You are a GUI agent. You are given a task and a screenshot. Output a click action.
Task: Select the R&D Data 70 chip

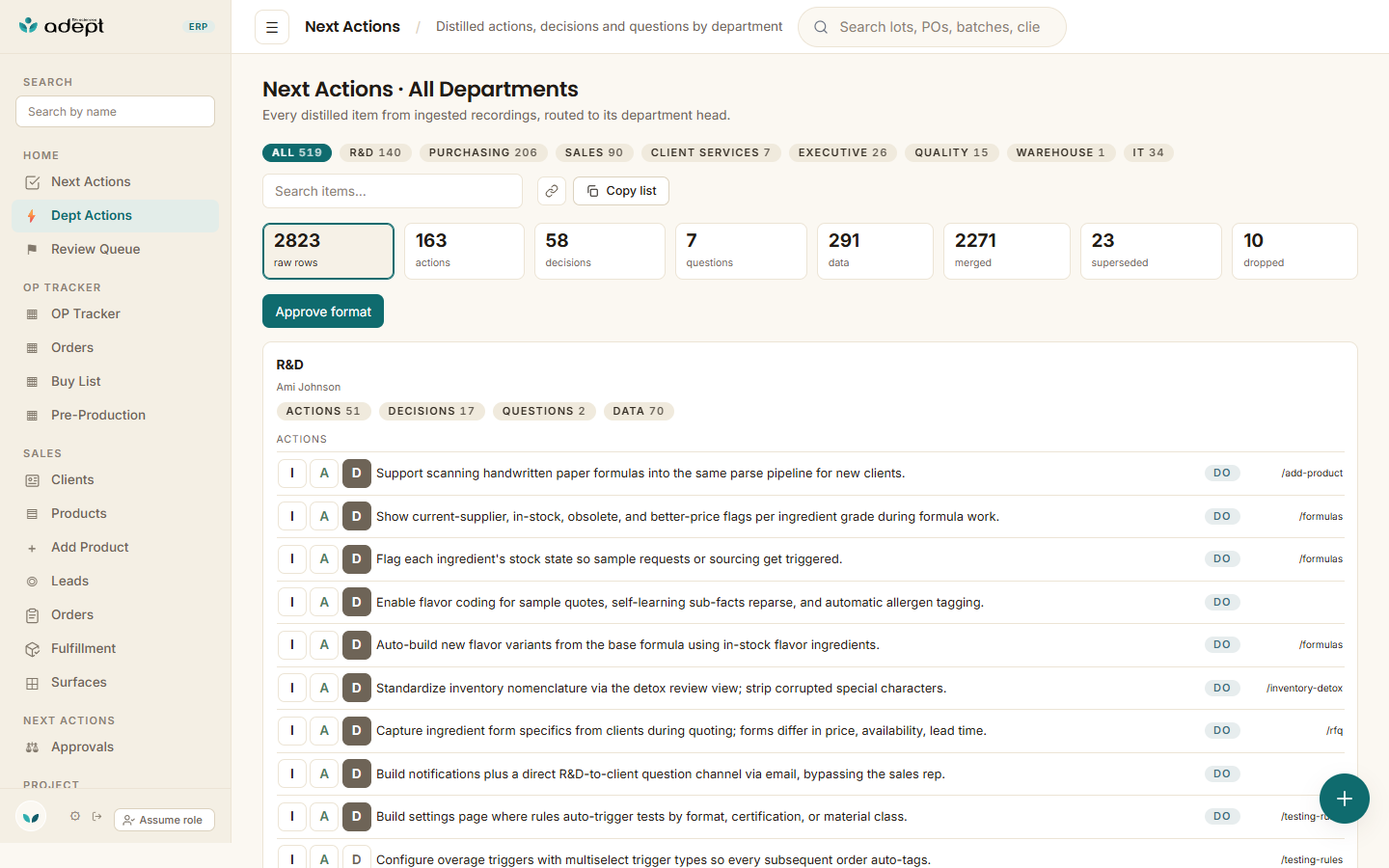click(639, 411)
